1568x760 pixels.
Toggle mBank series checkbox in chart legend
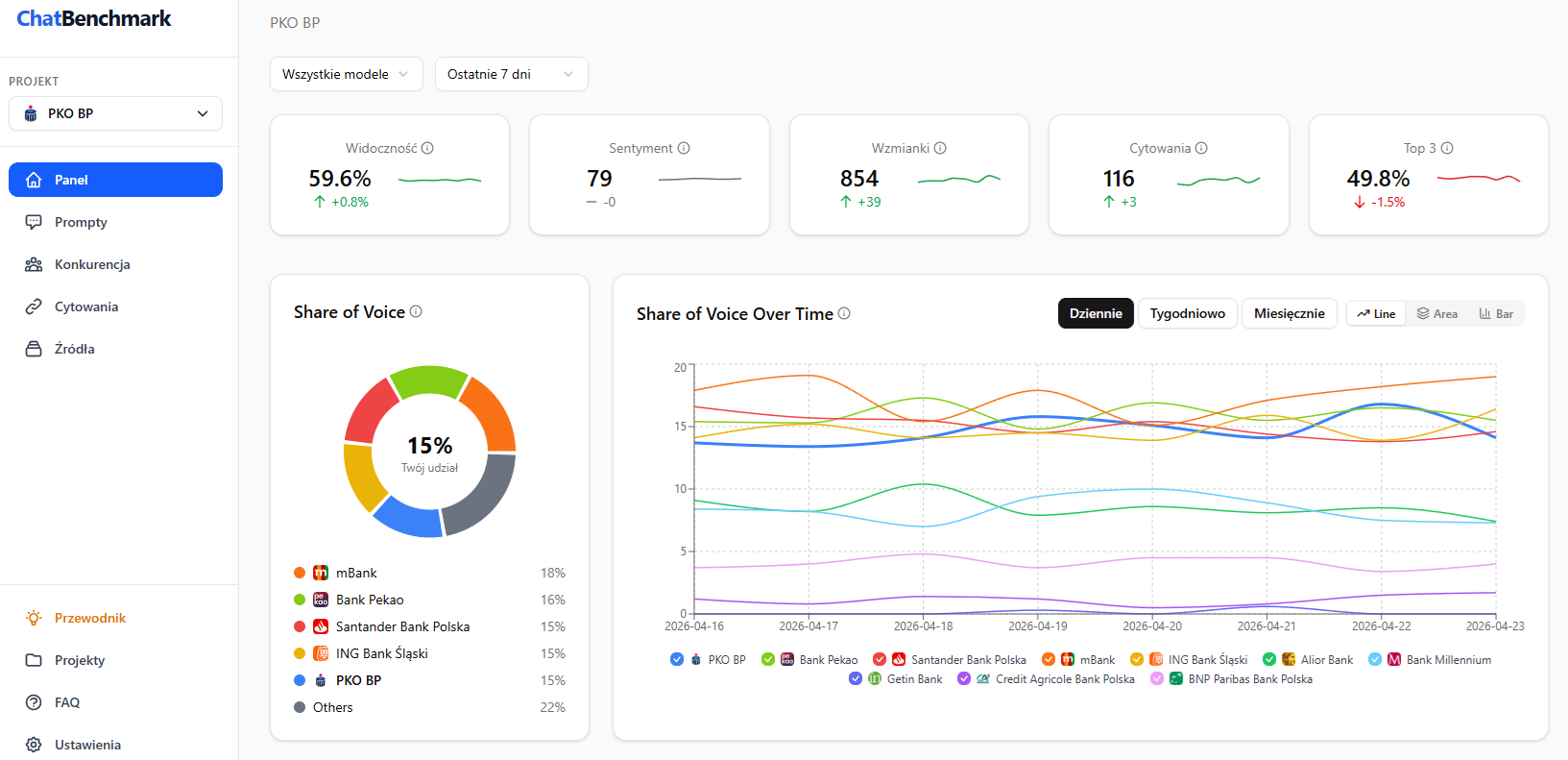click(x=1049, y=659)
